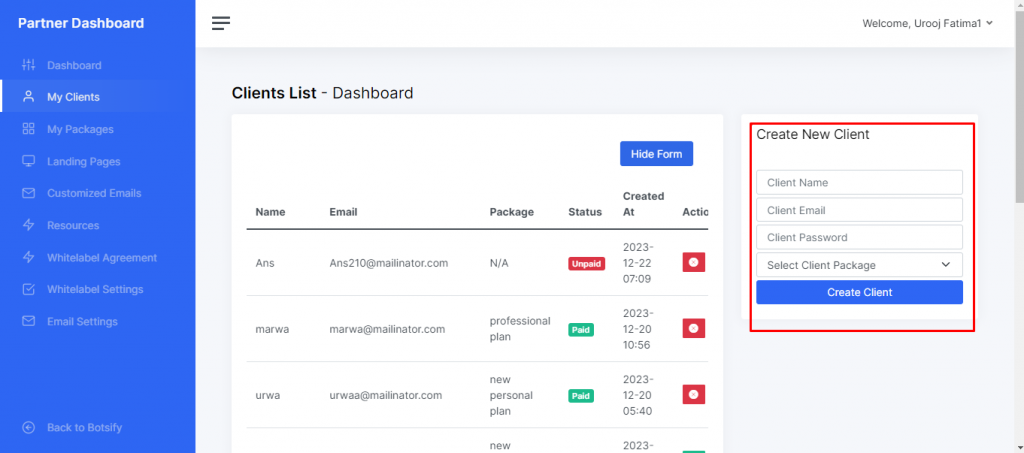Focus the Client Email field
The image size is (1024, 453).
tap(859, 210)
